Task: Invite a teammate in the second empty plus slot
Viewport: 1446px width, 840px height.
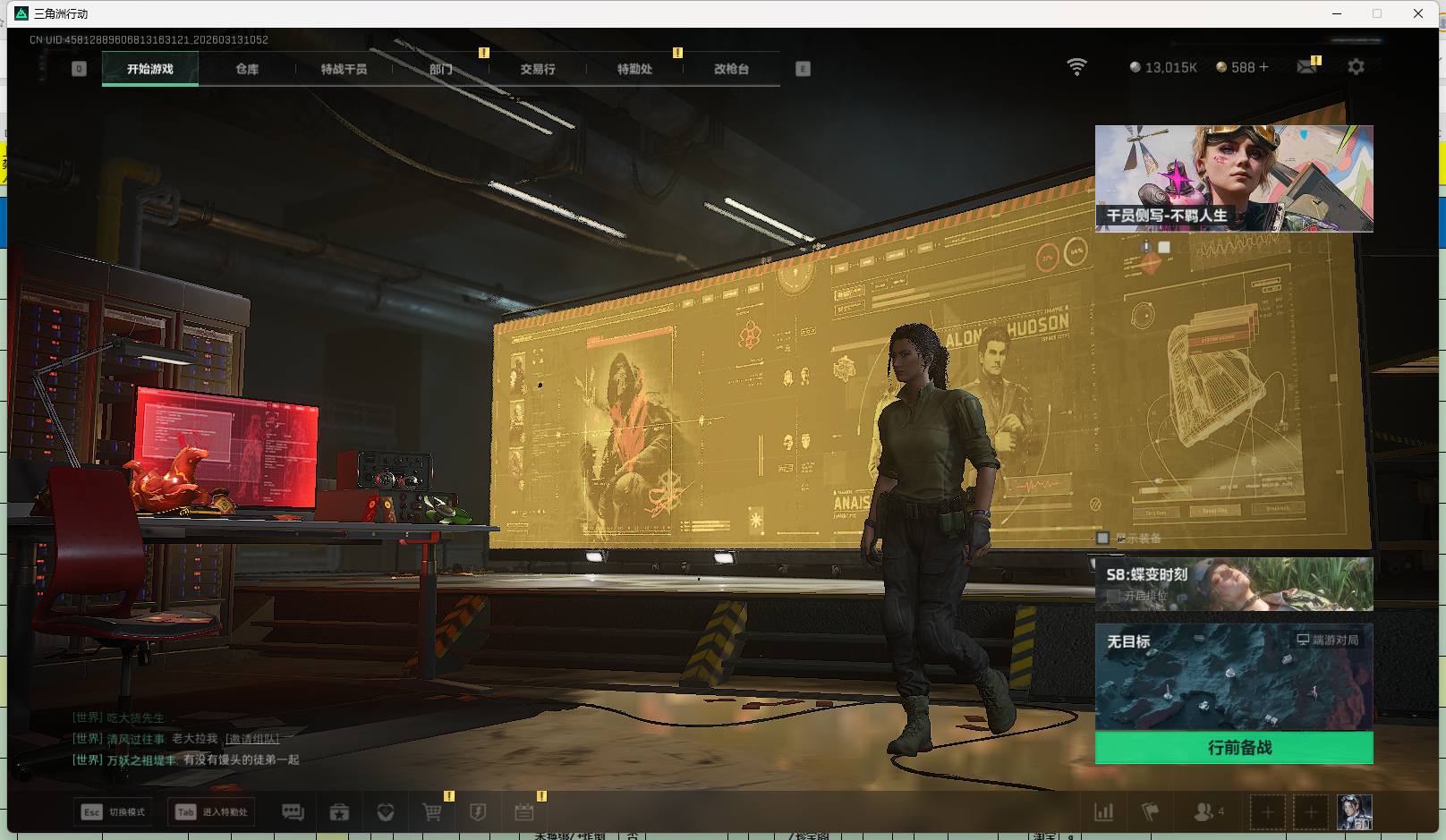Action: pyautogui.click(x=1311, y=812)
